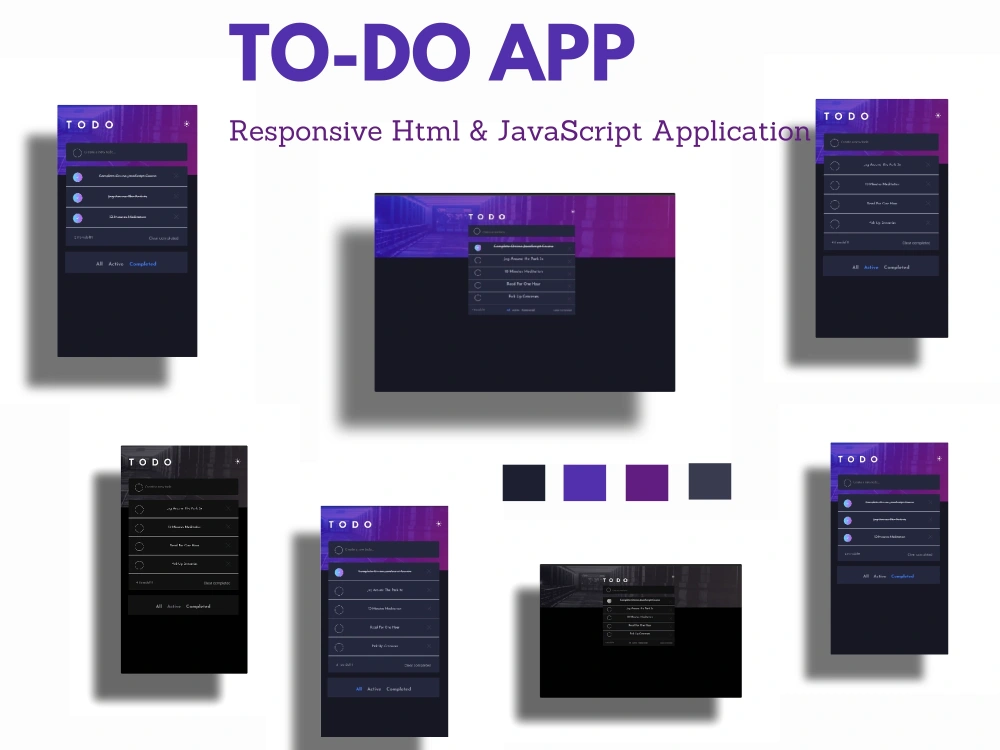Check 'Read For One Hour' in bottom-center phone

click(x=339, y=628)
